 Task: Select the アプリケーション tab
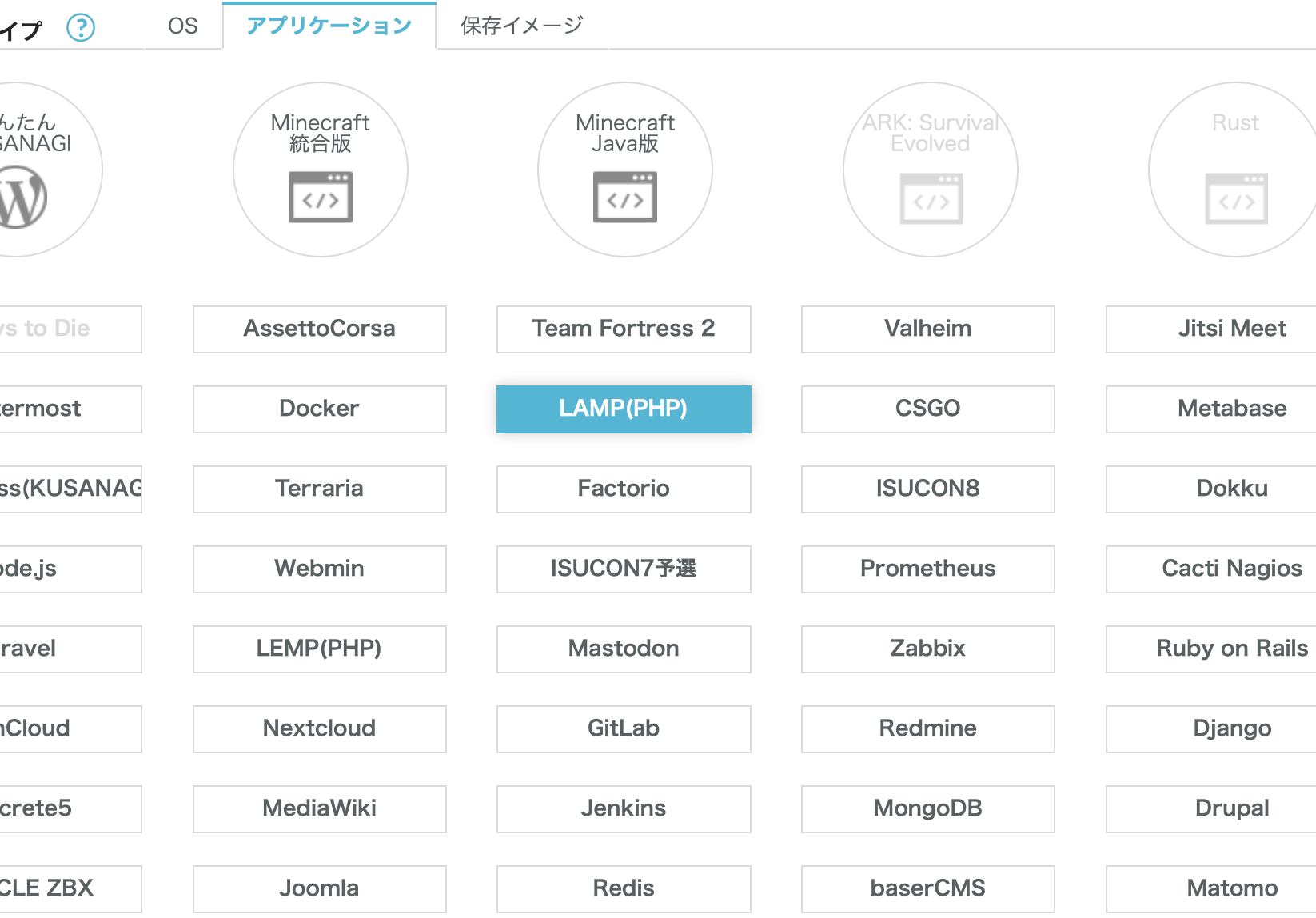(x=329, y=26)
